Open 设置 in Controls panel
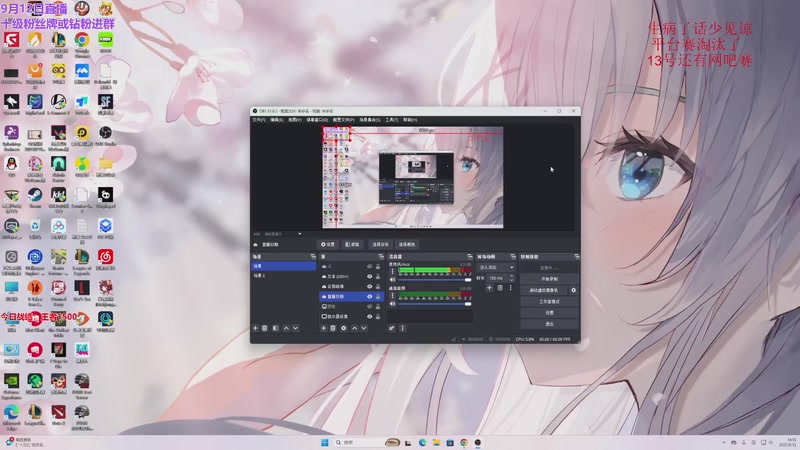Viewport: 800px width, 450px height. pos(549,313)
